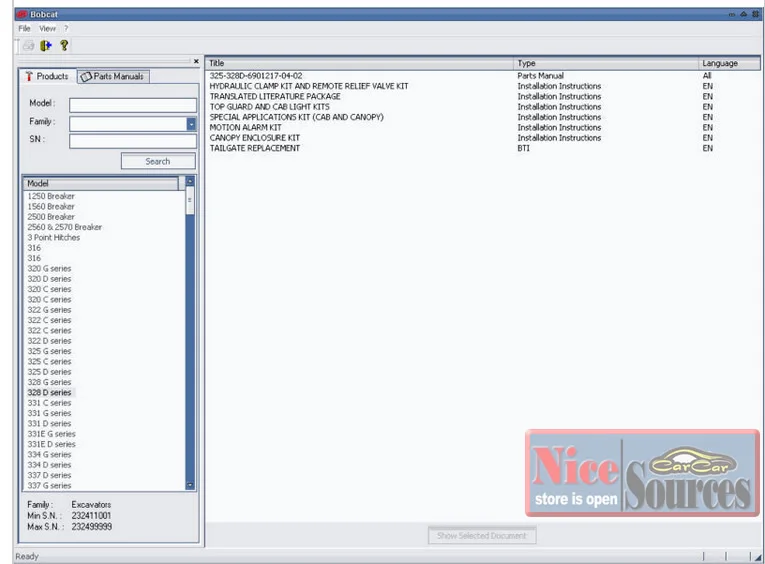Select Motion Alarm Kit document
The width and height of the screenshot is (765, 564).
(245, 127)
